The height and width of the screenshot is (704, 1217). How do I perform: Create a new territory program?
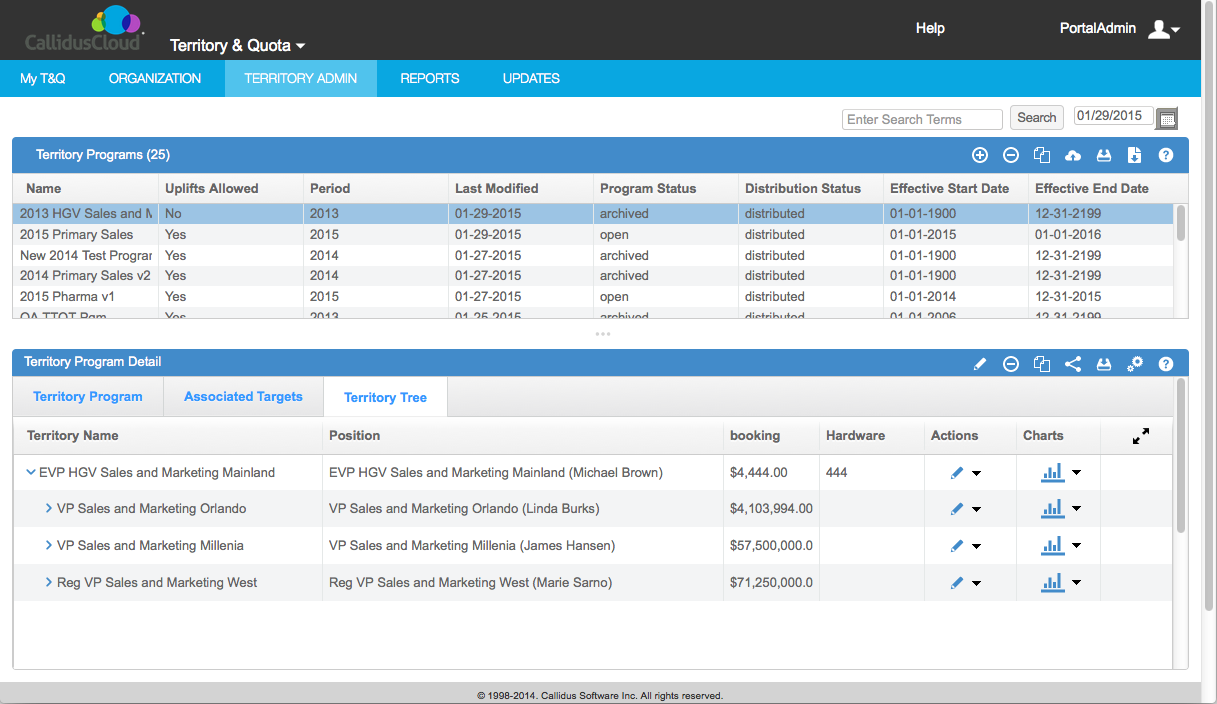coord(980,155)
